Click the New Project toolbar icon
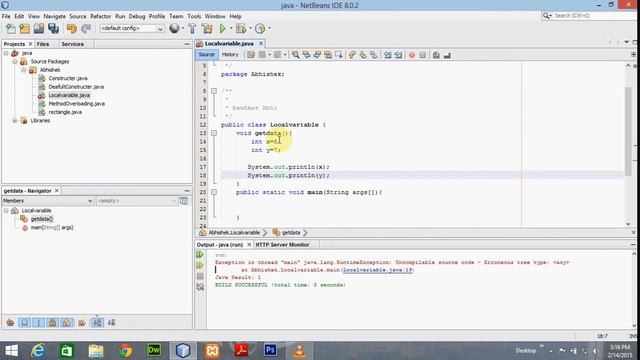This screenshot has width=640, height=360. [24, 29]
